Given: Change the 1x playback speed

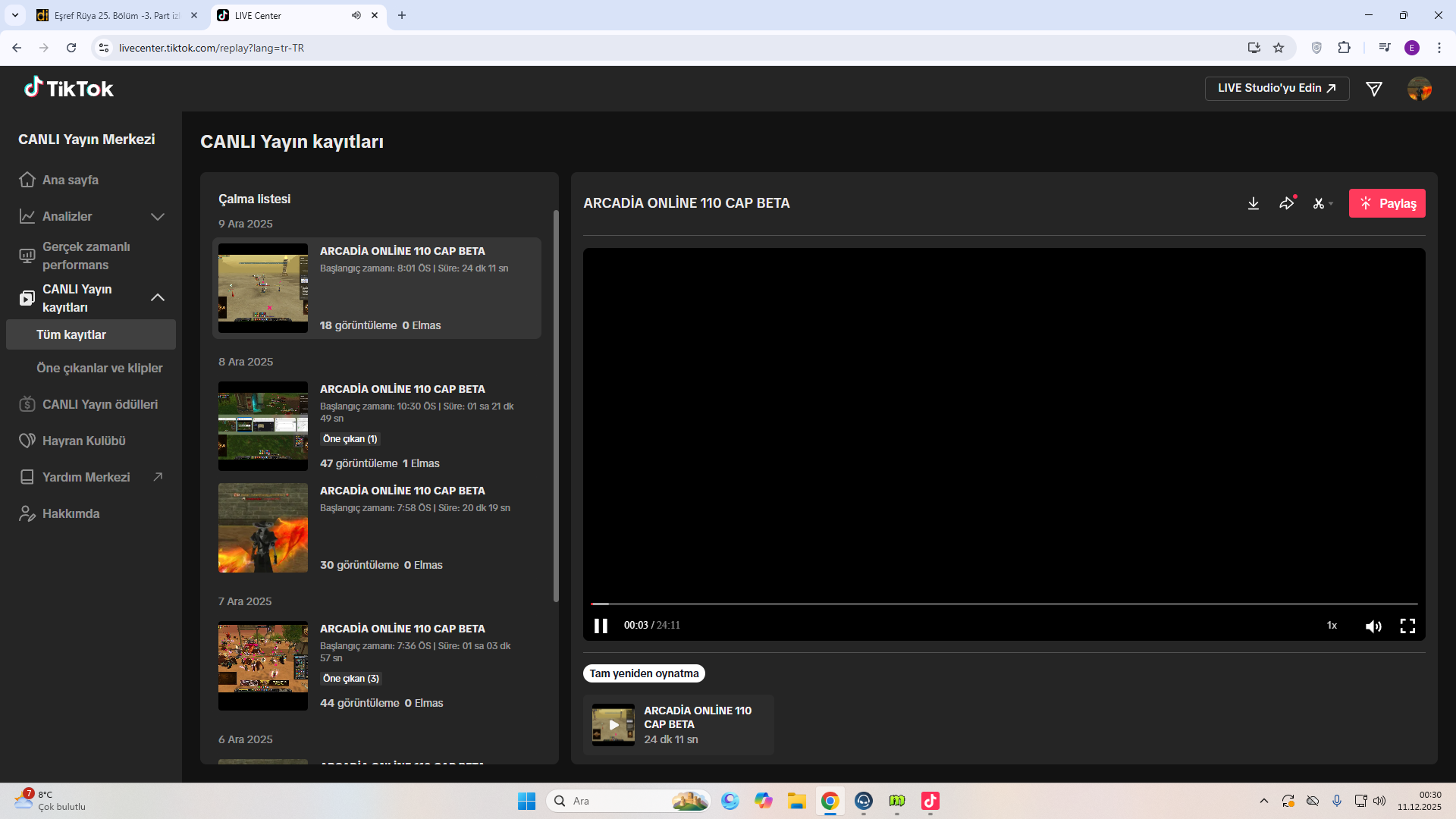Looking at the screenshot, I should click(1332, 626).
